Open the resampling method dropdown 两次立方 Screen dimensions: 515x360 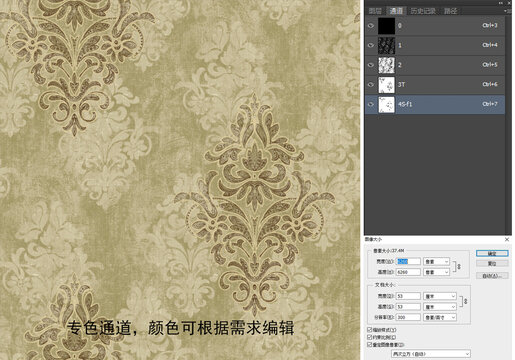pyautogui.click(x=430, y=354)
